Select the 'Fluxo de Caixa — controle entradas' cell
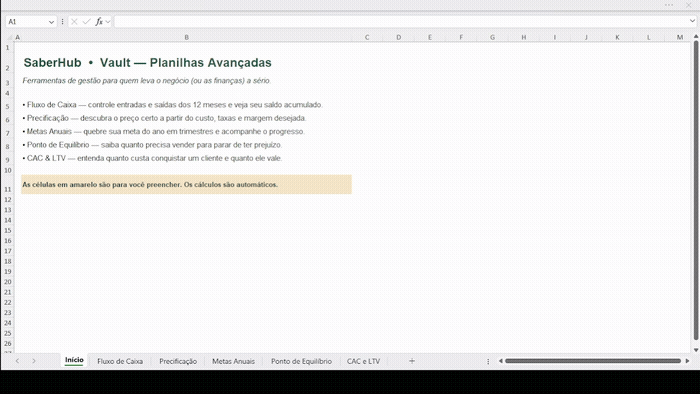 click(186, 105)
